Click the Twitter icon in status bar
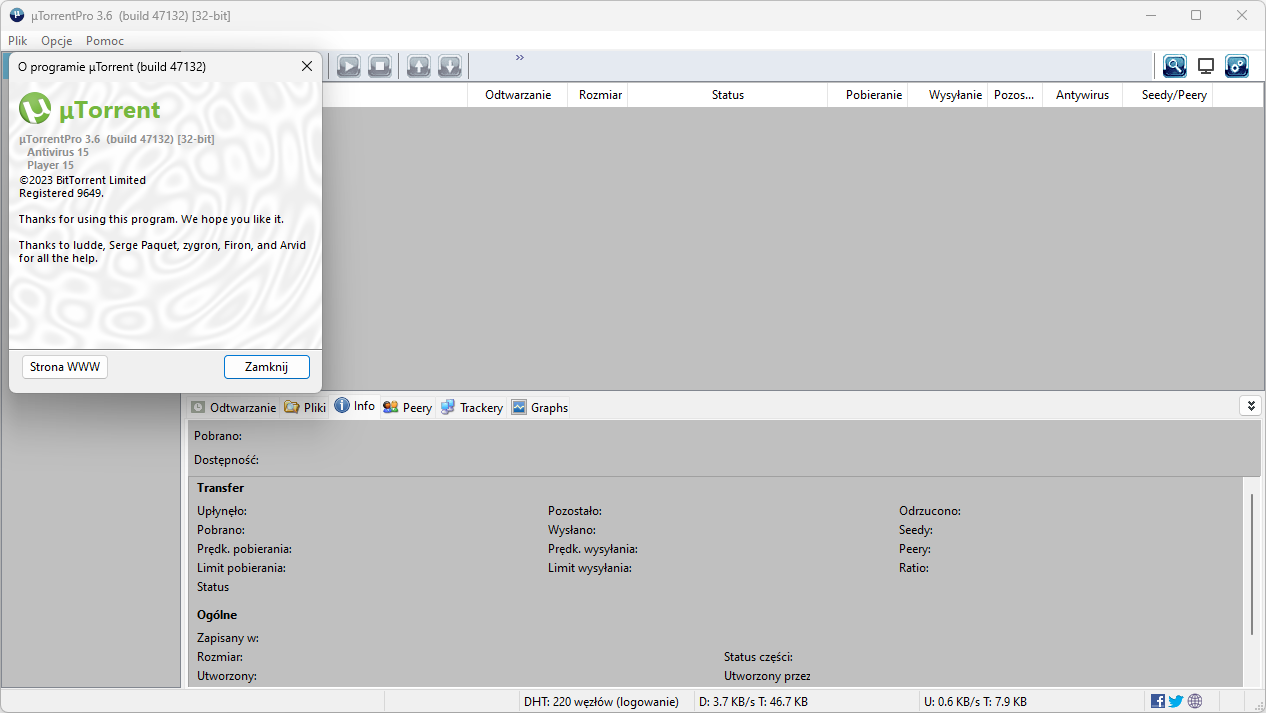The width and height of the screenshot is (1266, 713). click(1176, 701)
